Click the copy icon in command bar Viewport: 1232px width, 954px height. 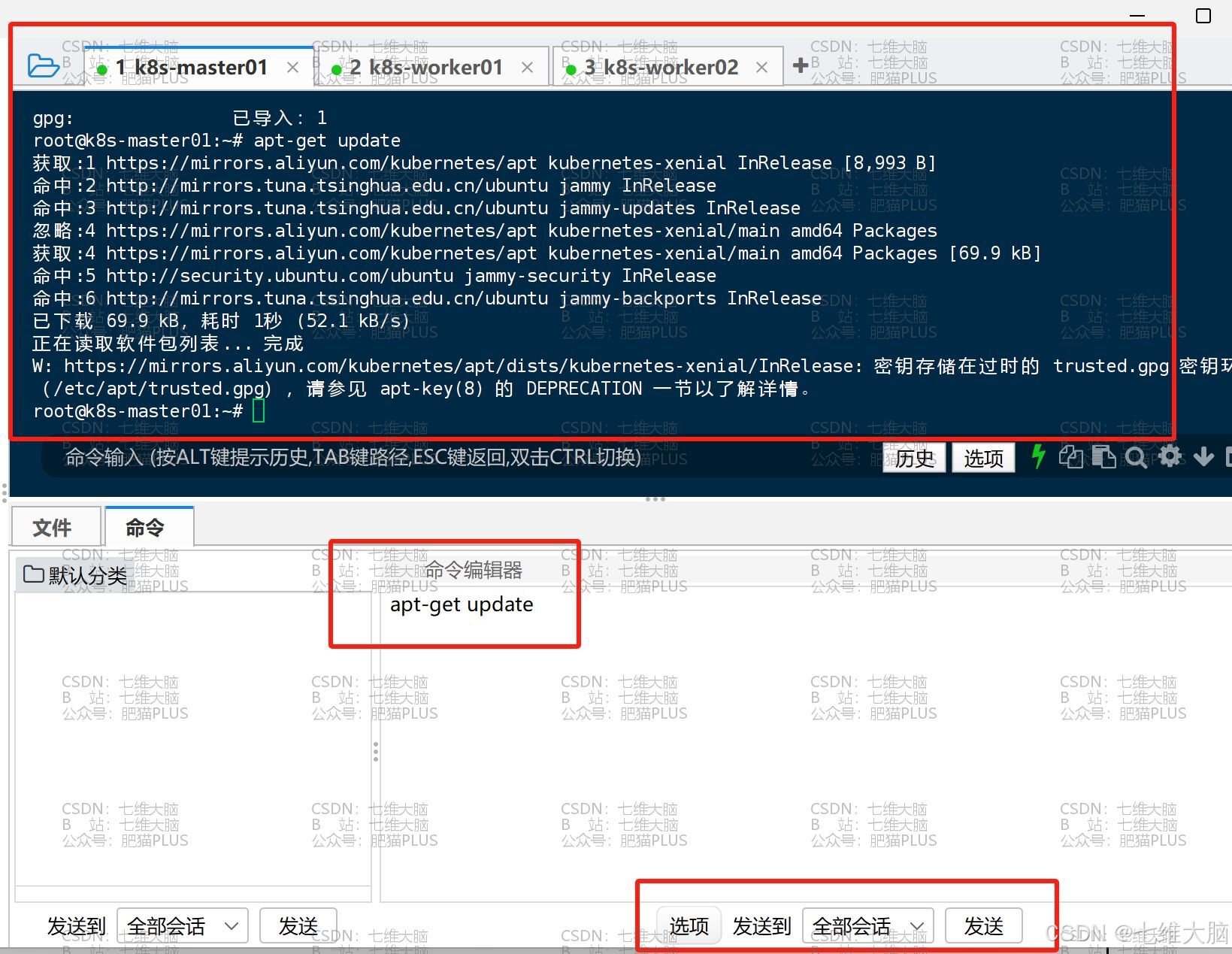click(1071, 457)
